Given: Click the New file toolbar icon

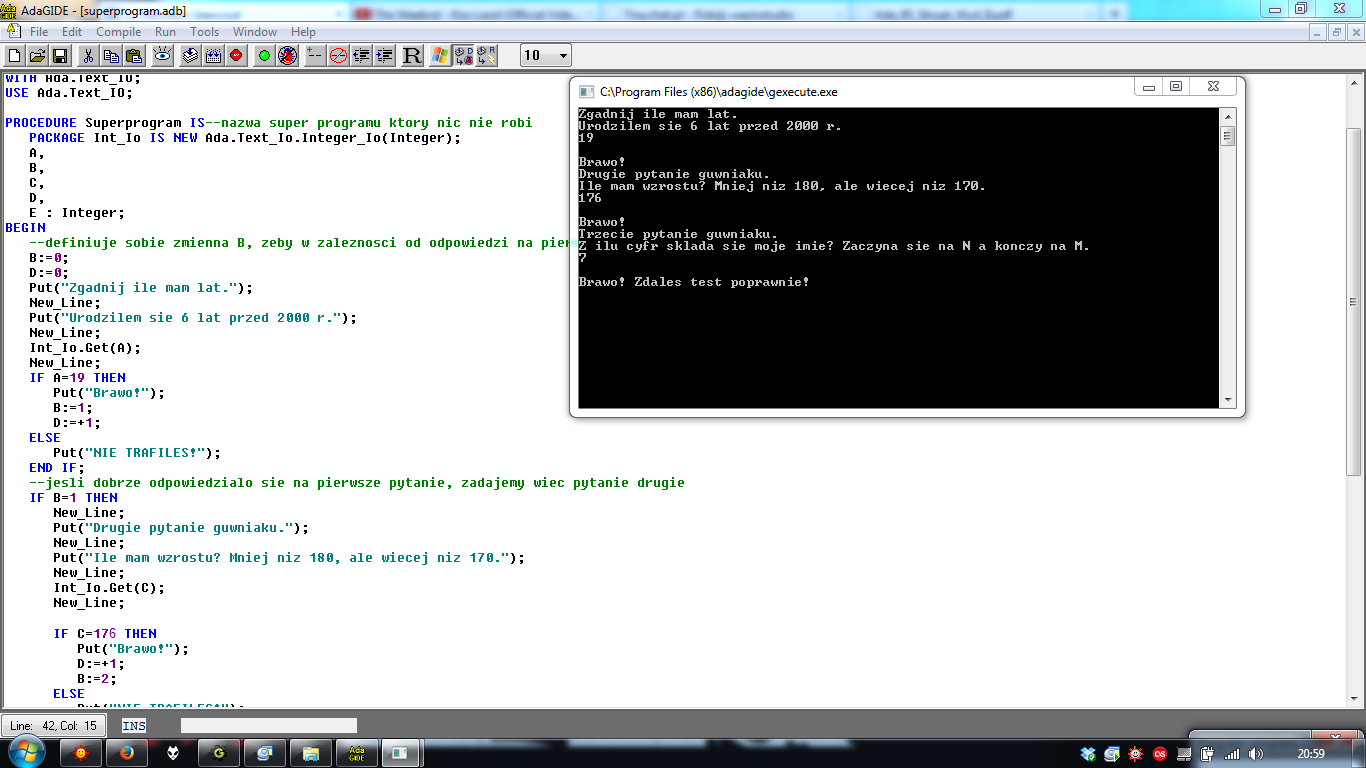Looking at the screenshot, I should coord(14,56).
